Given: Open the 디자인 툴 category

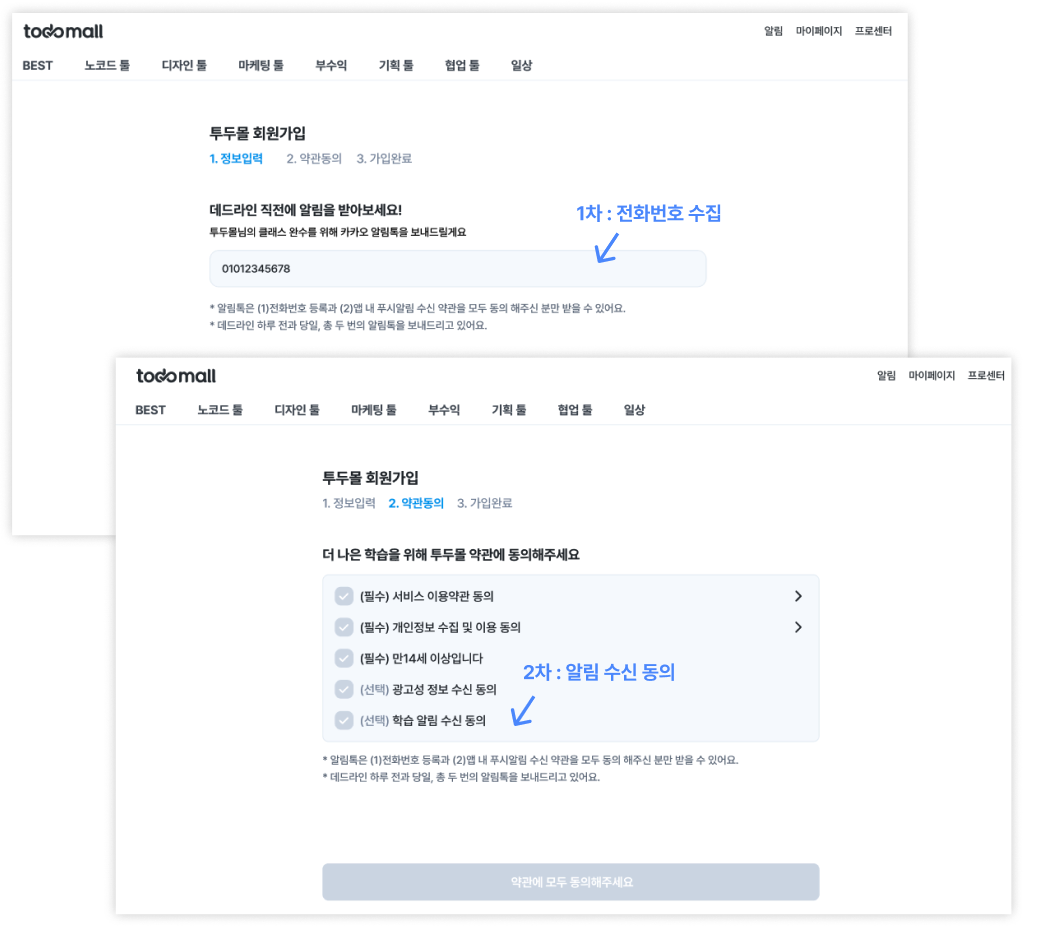Looking at the screenshot, I should 297,410.
